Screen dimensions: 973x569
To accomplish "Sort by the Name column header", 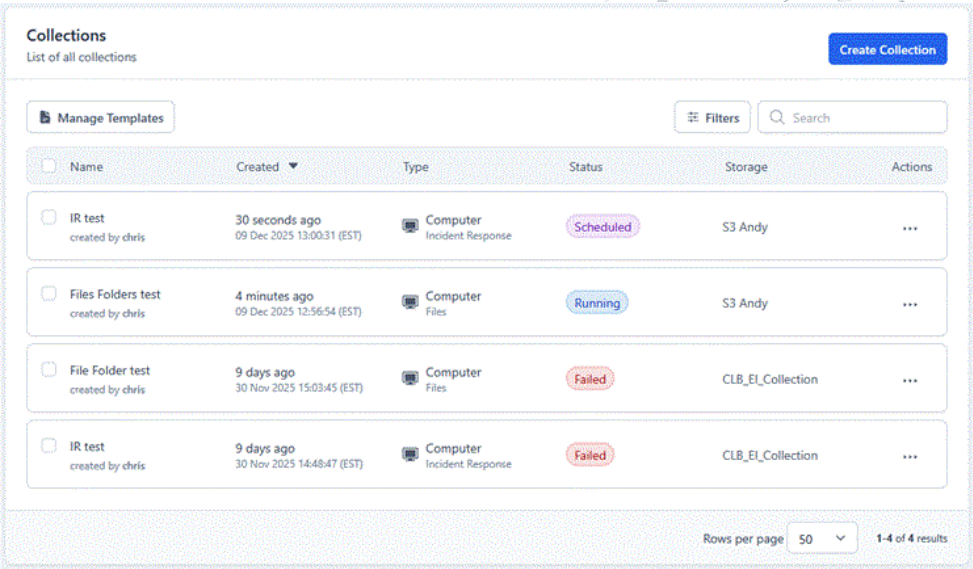I will (x=86, y=167).
